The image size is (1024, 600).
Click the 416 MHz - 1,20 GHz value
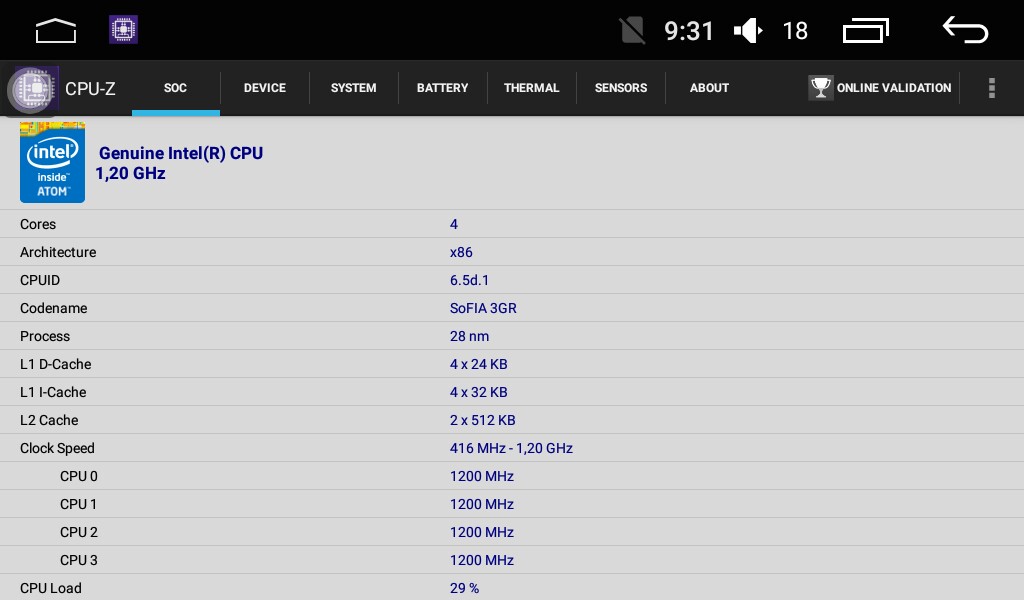[x=511, y=449]
